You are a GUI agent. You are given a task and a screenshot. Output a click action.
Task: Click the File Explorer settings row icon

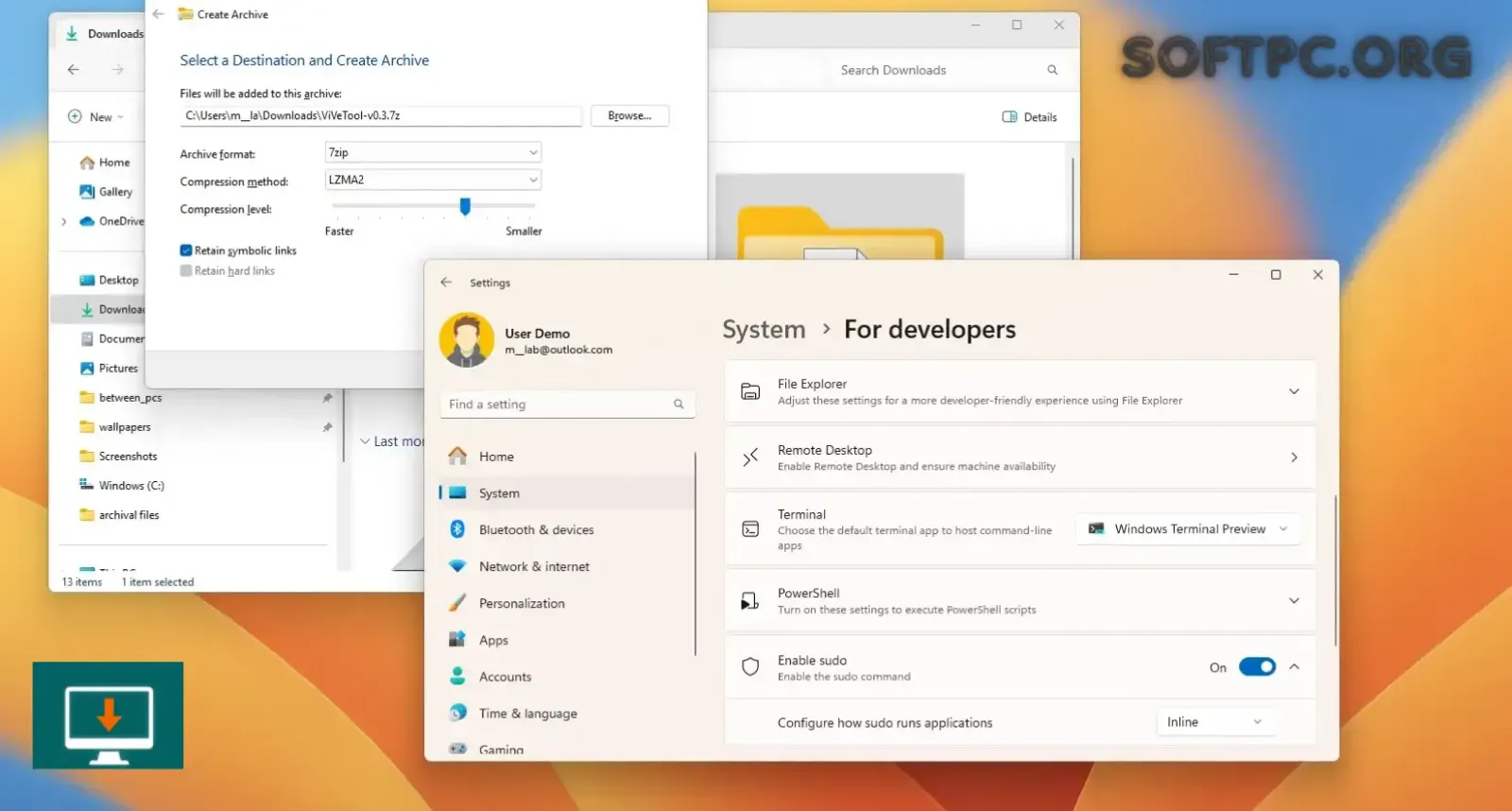(x=750, y=391)
